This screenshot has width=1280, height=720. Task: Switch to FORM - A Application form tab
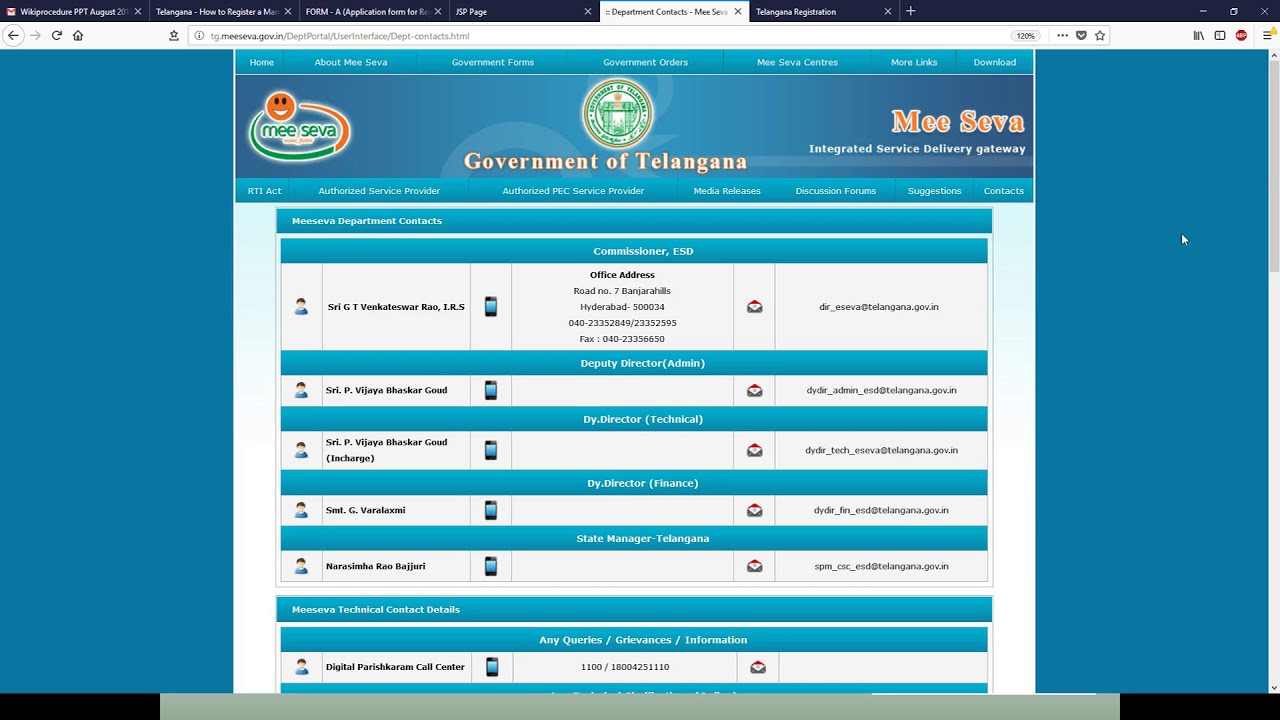pos(372,12)
